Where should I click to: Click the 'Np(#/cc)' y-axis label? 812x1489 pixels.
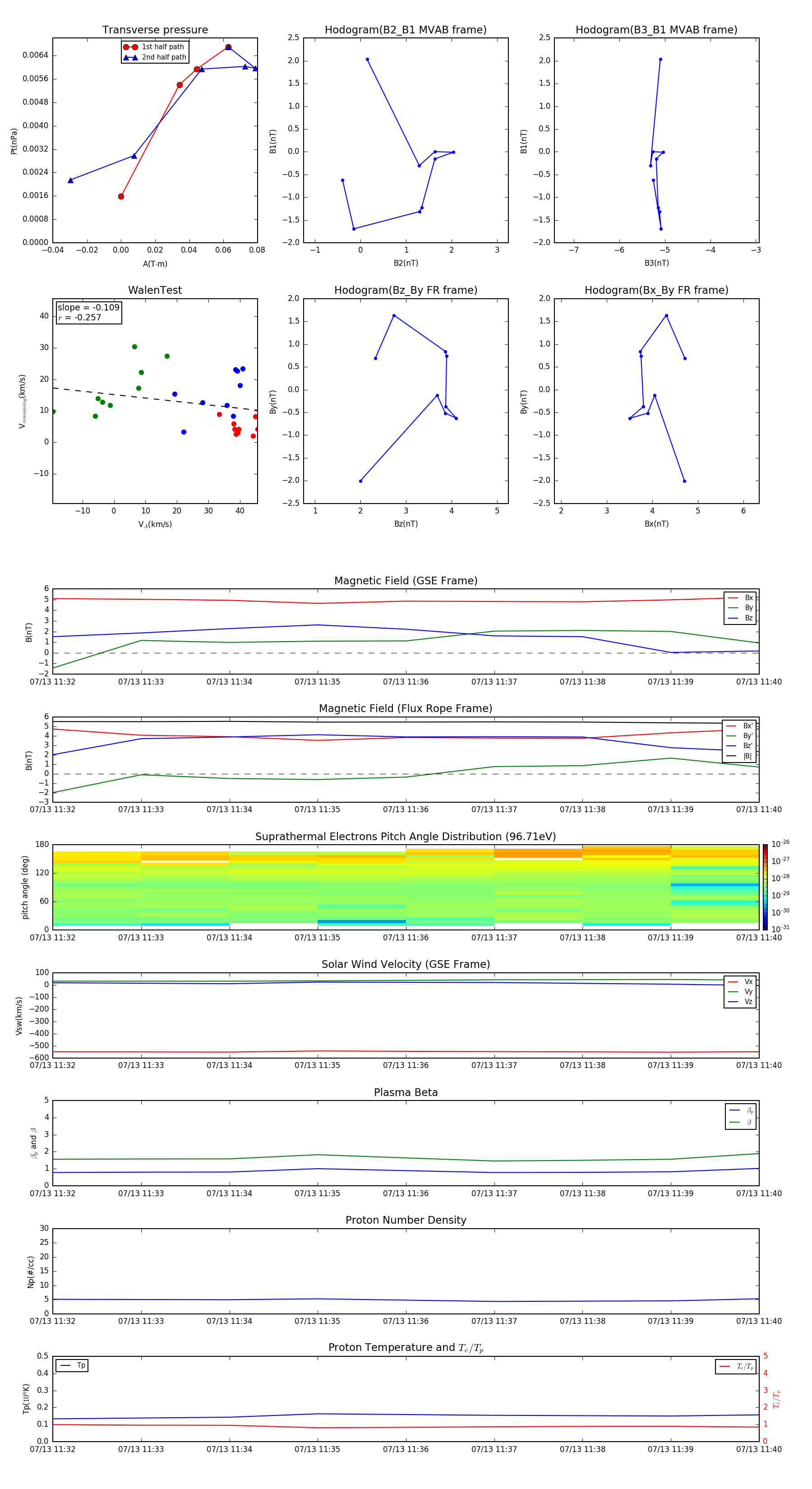pyautogui.click(x=31, y=1272)
